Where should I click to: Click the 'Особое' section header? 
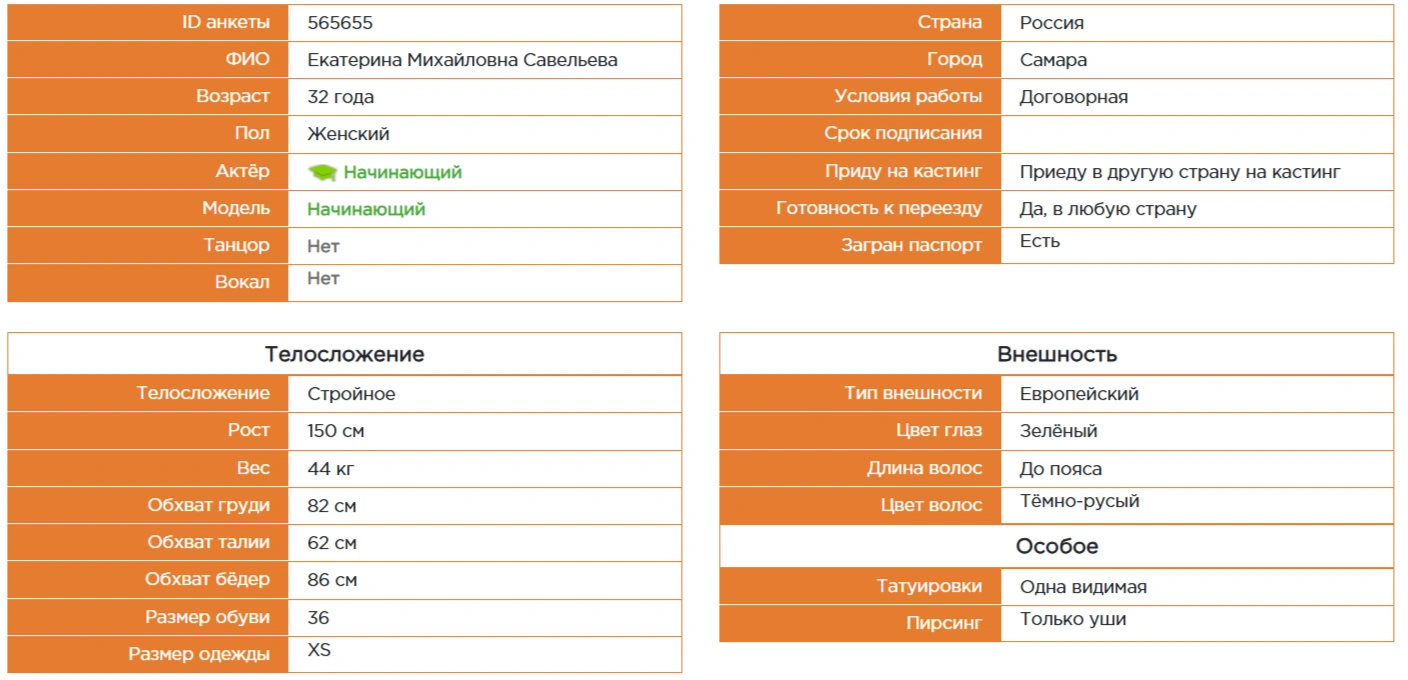tap(1056, 546)
